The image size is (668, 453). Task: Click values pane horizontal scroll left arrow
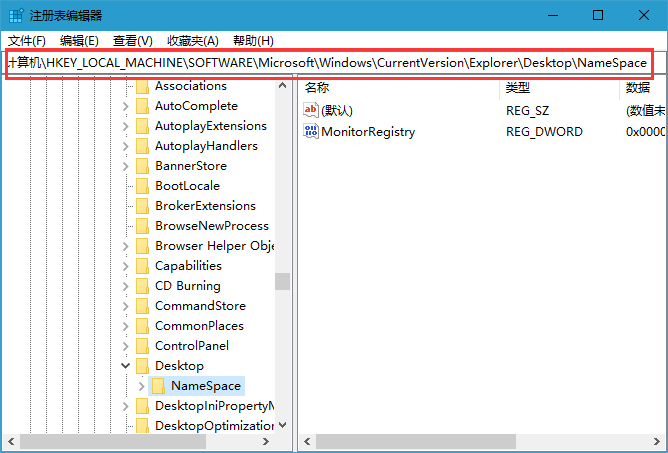(307, 441)
